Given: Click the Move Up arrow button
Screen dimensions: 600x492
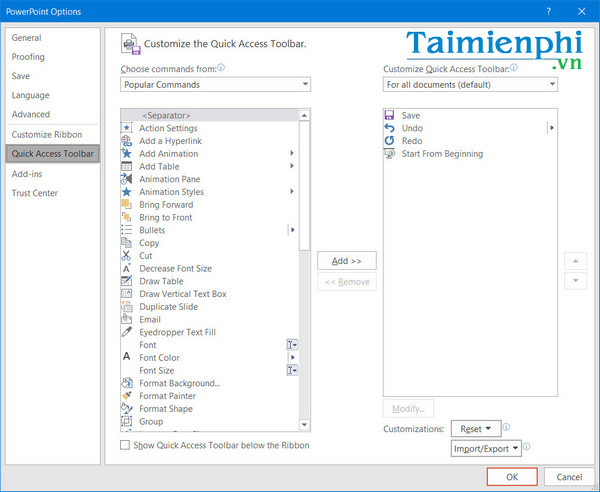Looking at the screenshot, I should coord(575,261).
